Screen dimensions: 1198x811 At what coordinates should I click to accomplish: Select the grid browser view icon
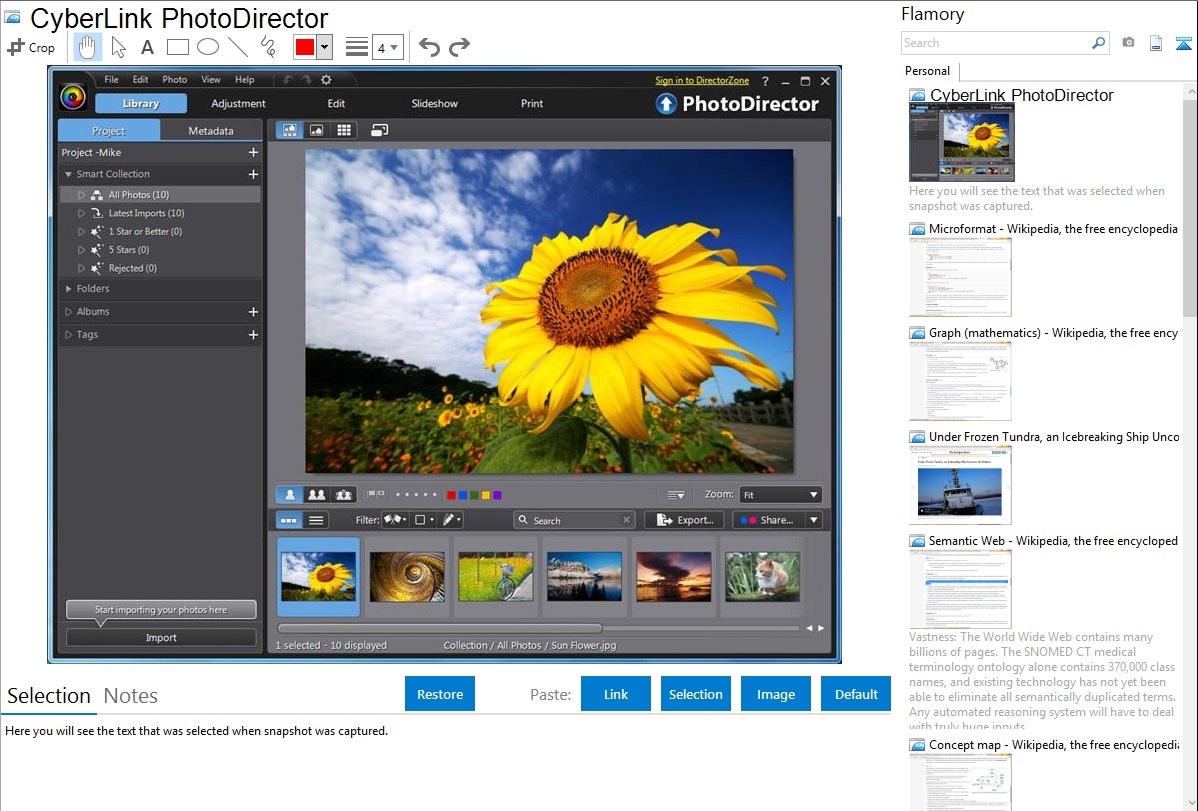point(344,131)
